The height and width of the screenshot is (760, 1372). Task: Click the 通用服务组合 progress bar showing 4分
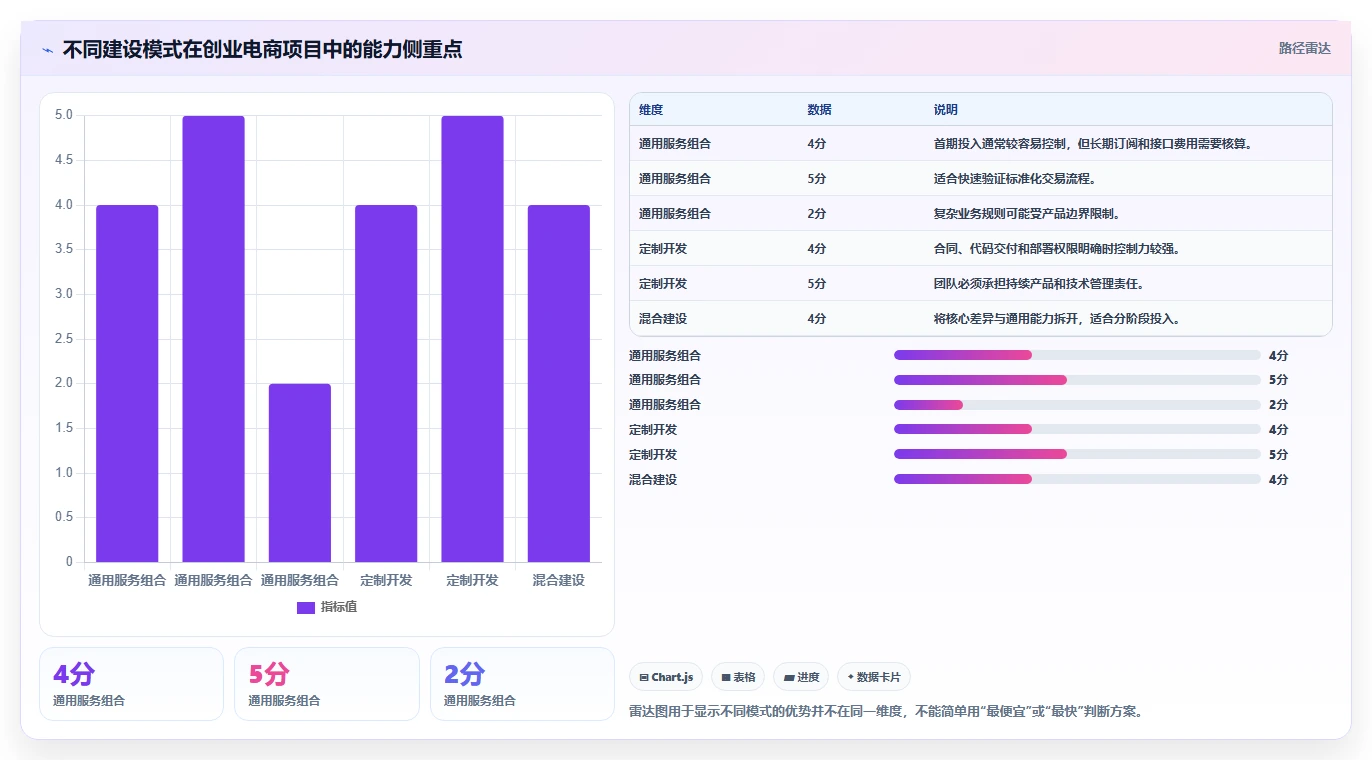tap(1077, 355)
